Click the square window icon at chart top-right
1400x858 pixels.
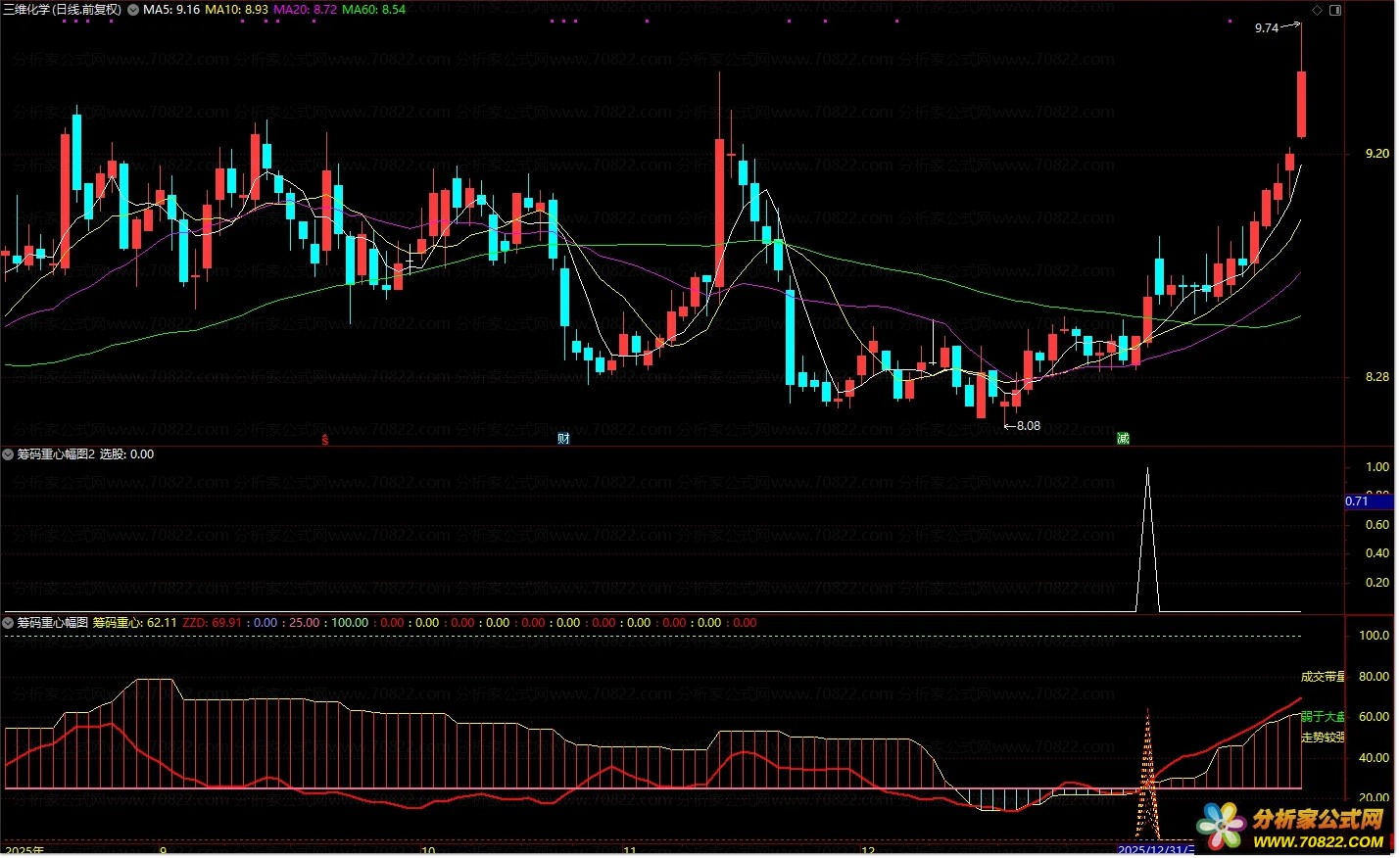(x=1334, y=10)
